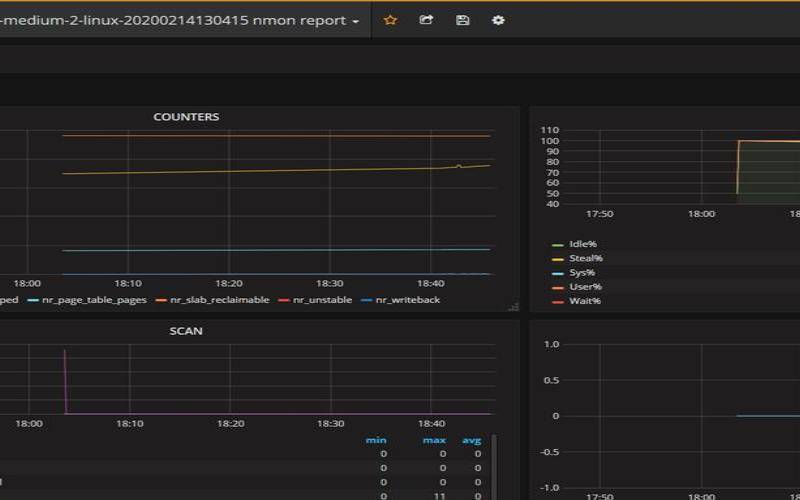Open color picker for nr_slab_reclaimable swatch
Screen dimensions: 800x500
161,300
